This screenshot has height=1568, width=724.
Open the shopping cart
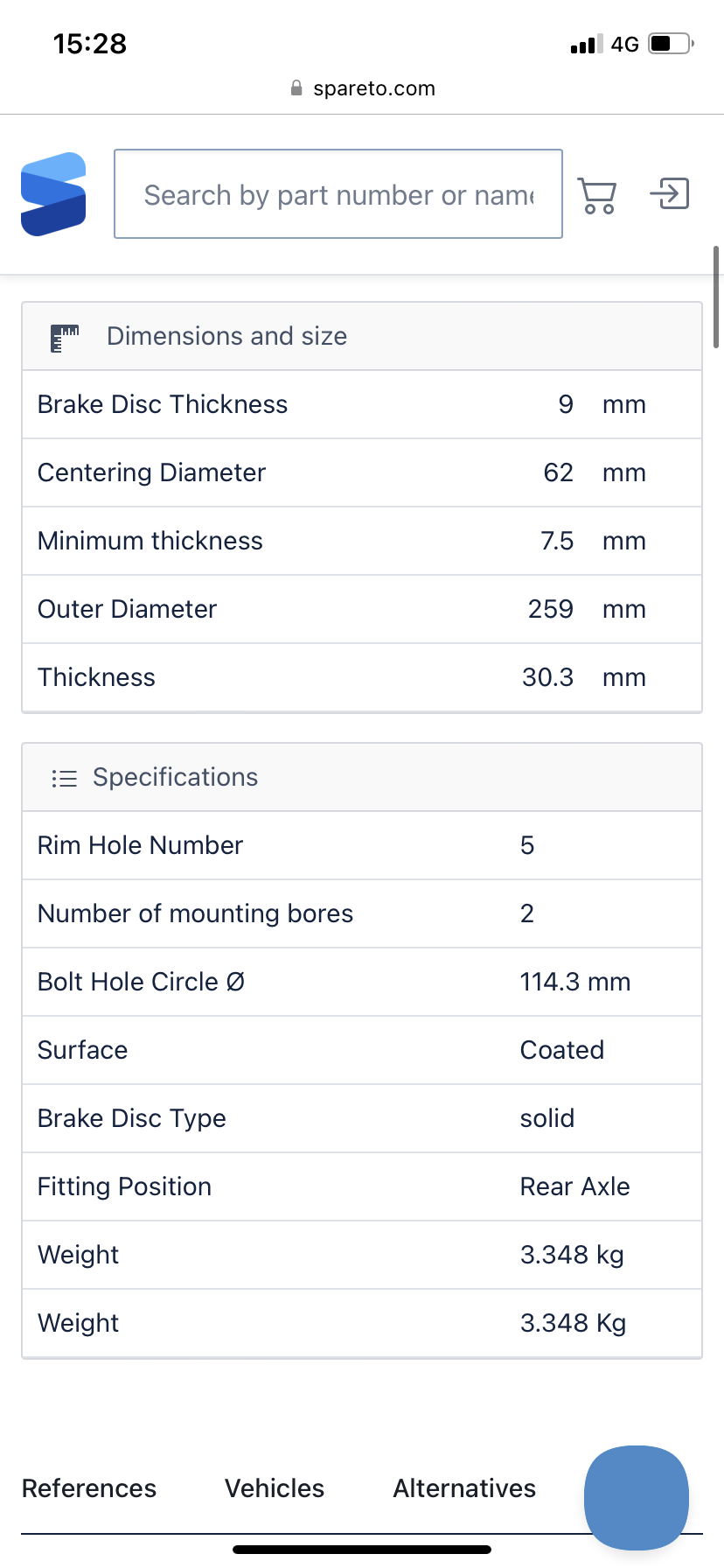(x=597, y=195)
